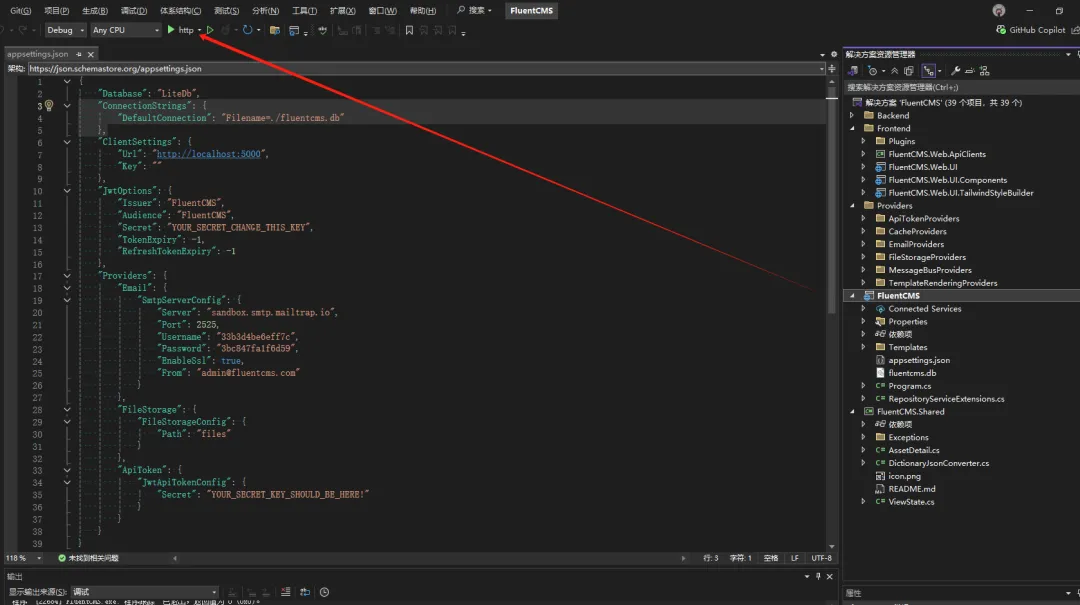Open the 调试(D) Debug menu
Image resolution: width=1080 pixels, height=605 pixels.
point(133,10)
